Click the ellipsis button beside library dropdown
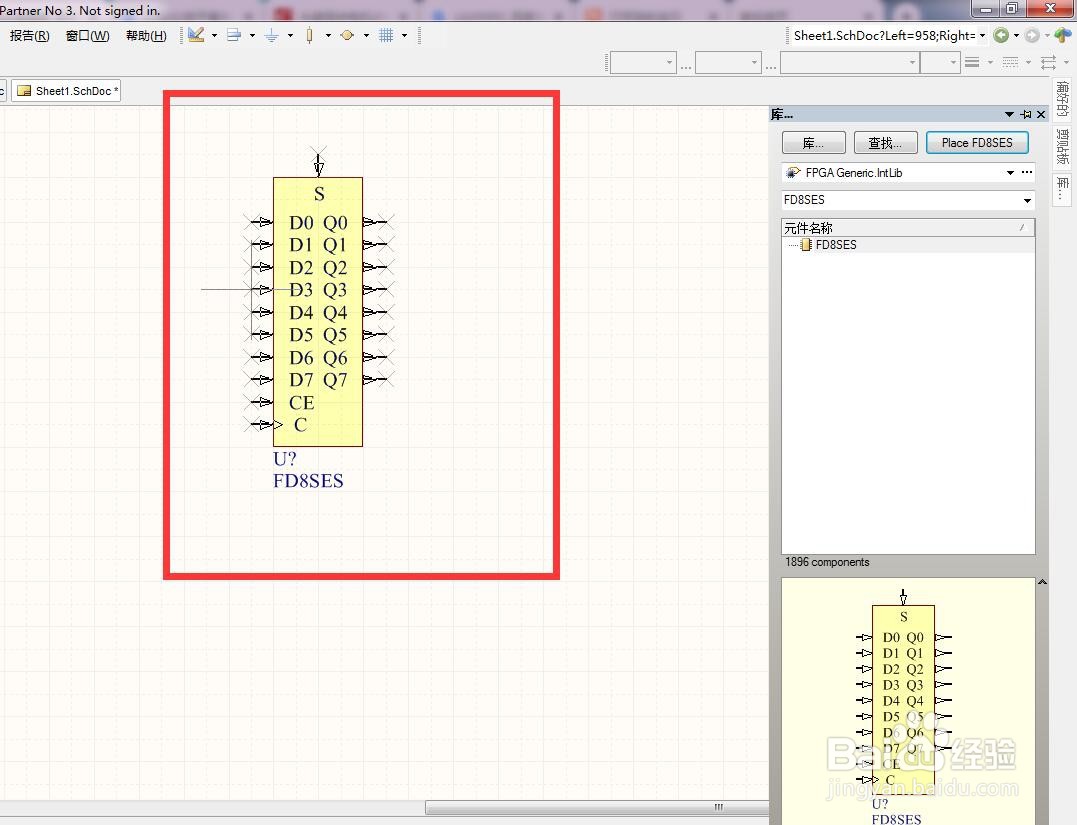This screenshot has width=1077, height=825. point(1027,172)
